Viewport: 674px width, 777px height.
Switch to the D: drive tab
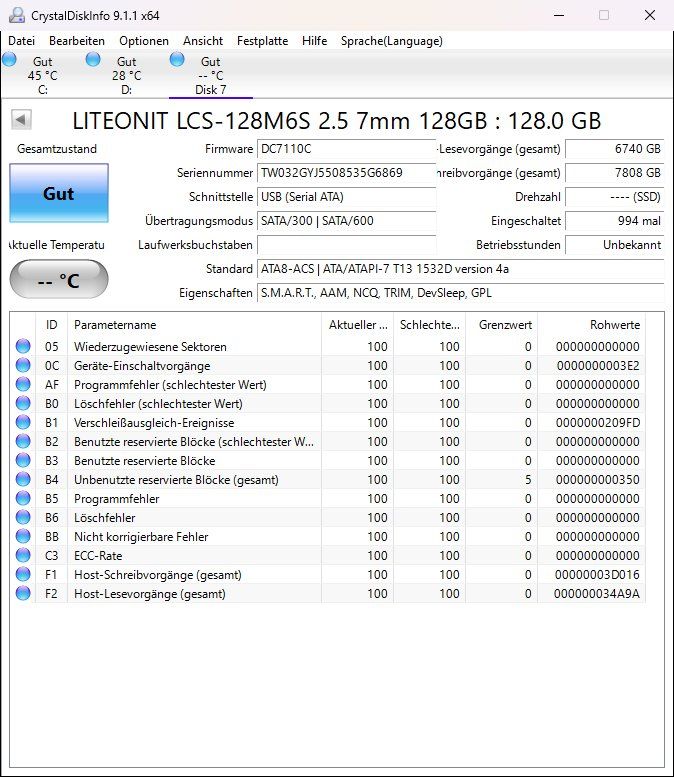126,75
